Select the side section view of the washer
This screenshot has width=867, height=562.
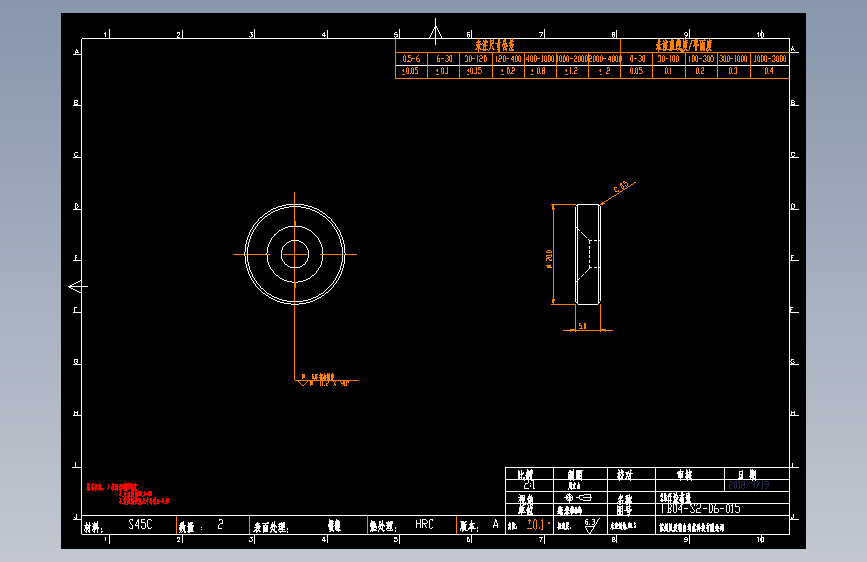coord(588,254)
